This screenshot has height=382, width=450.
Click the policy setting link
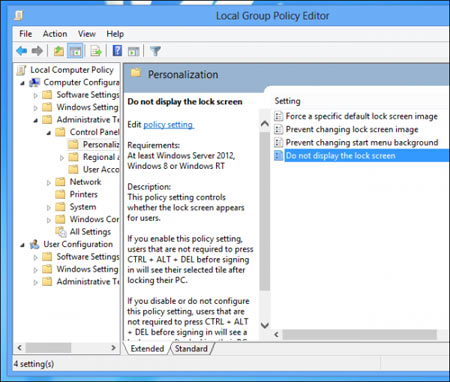pos(168,125)
